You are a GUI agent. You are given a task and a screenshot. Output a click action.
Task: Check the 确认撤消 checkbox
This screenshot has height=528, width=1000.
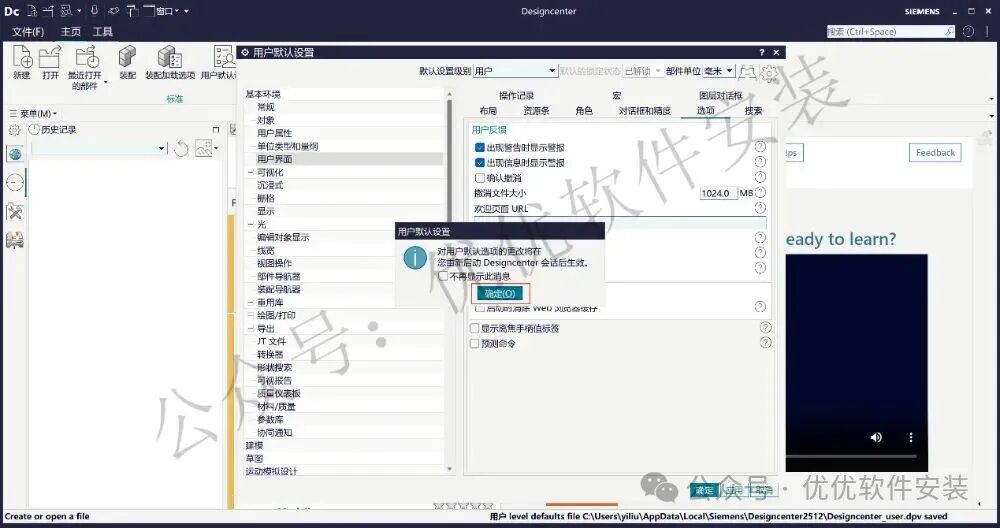(480, 178)
